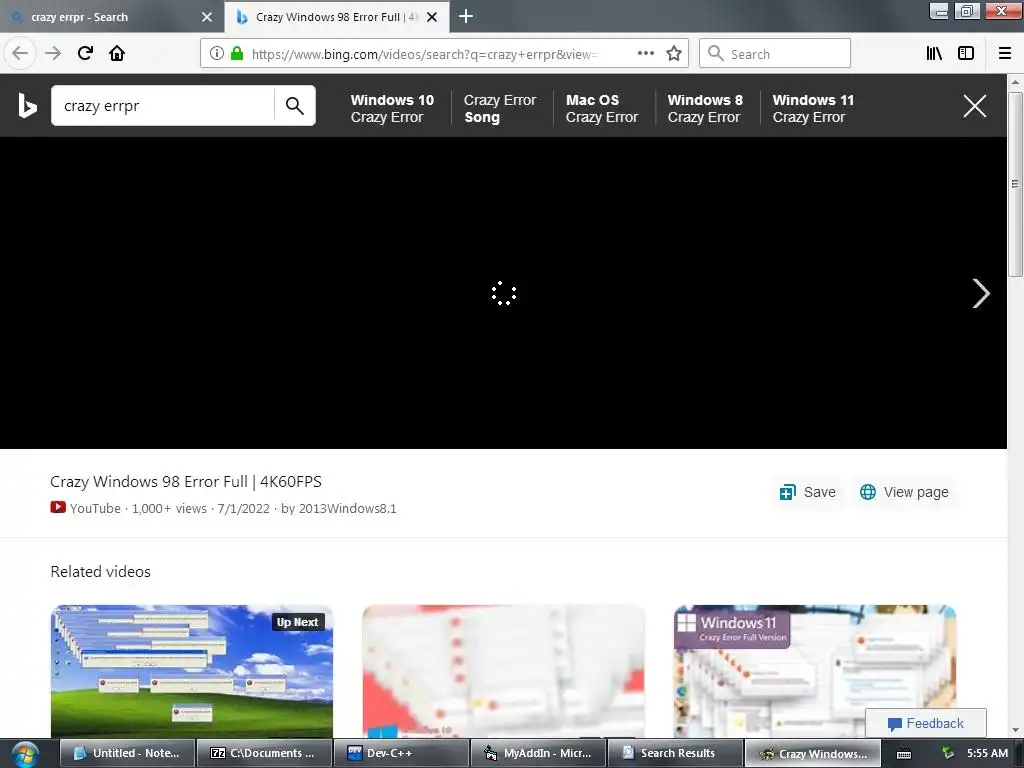Click the Bing logo

(27, 106)
